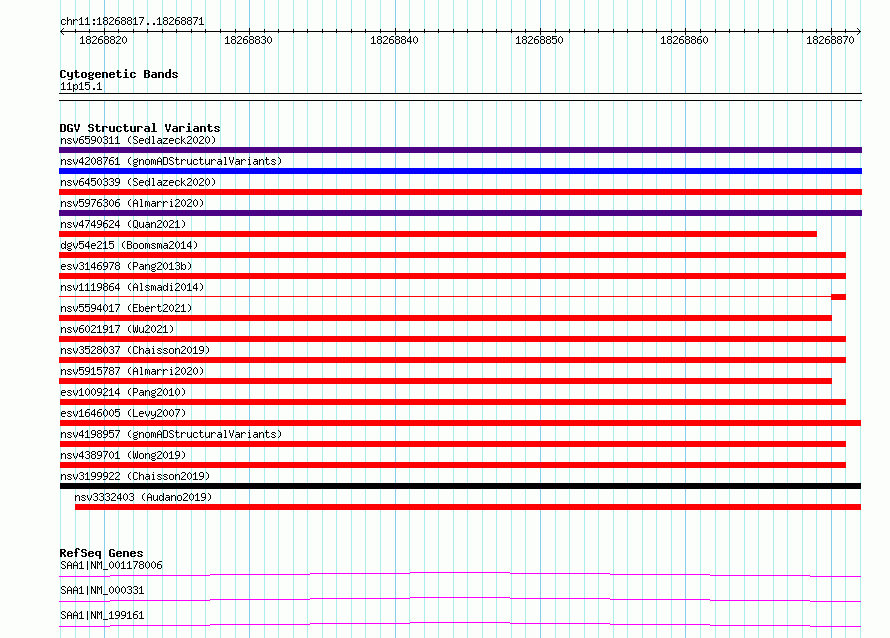The width and height of the screenshot is (890, 638).
Task: Open variant dgv54e215 (Boomsma2014) label
Action: pos(129,245)
